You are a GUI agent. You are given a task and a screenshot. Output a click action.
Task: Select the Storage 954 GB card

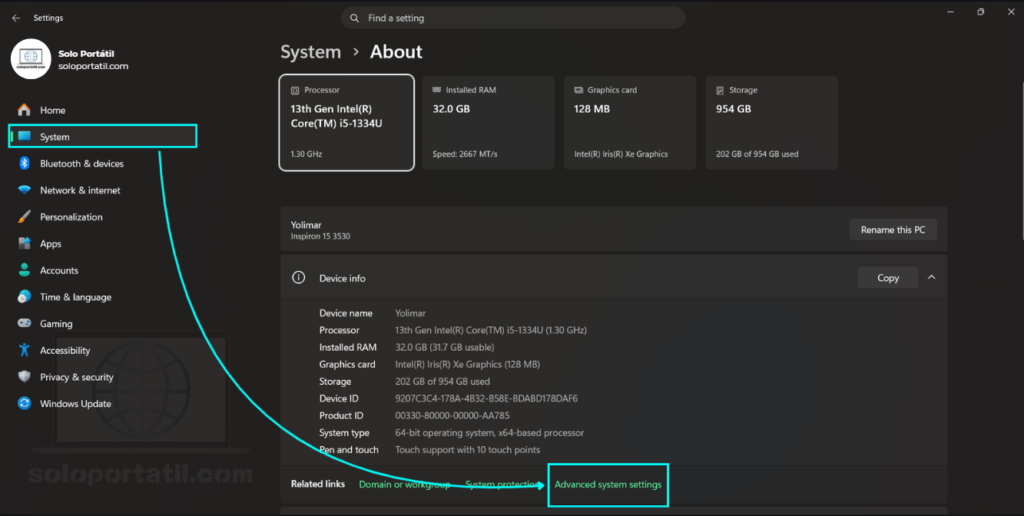[771, 123]
